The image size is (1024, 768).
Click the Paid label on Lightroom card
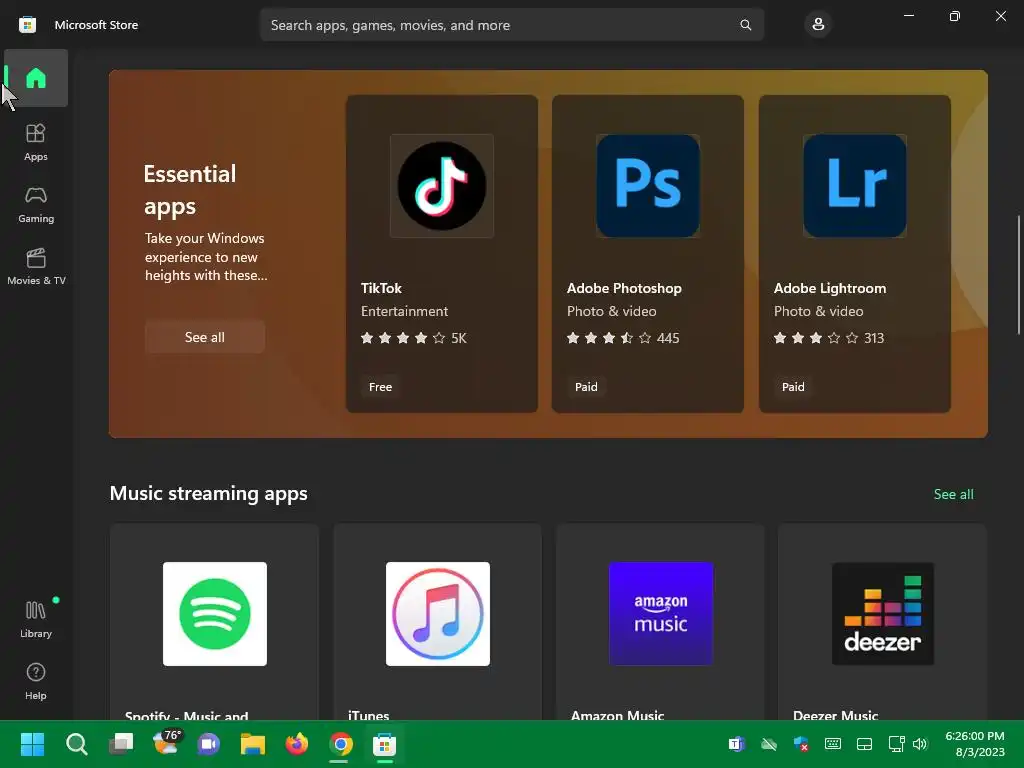coord(793,387)
